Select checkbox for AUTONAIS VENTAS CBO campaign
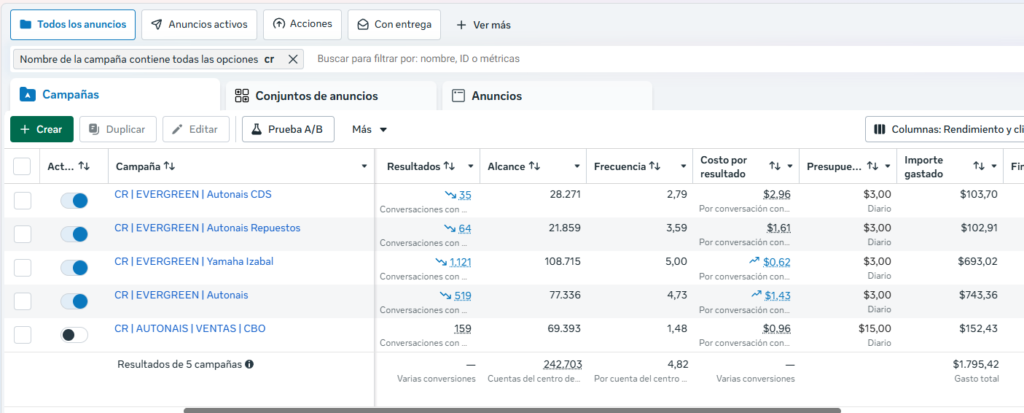This screenshot has height=413, width=1024. (22, 335)
